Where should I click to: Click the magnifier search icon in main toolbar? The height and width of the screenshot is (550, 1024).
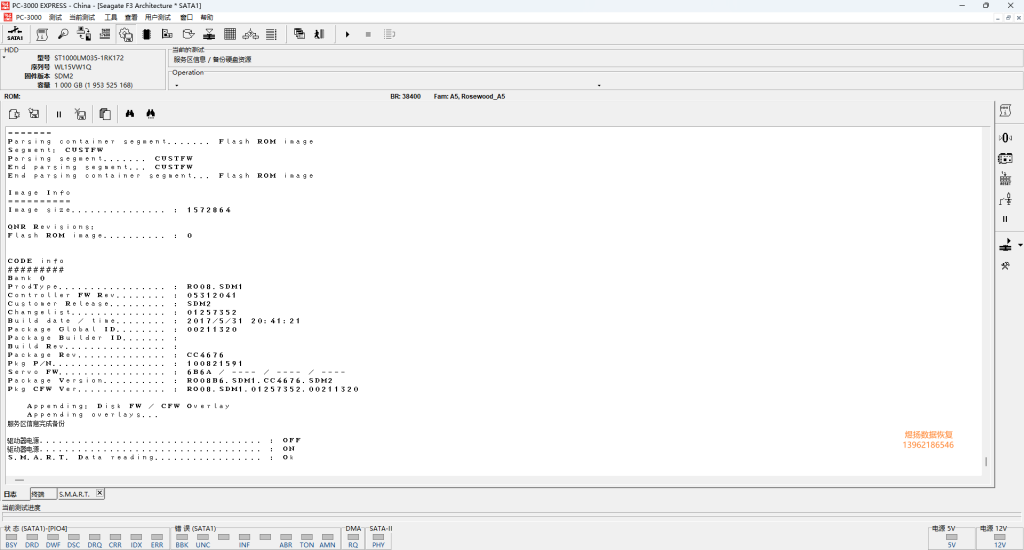point(63,34)
